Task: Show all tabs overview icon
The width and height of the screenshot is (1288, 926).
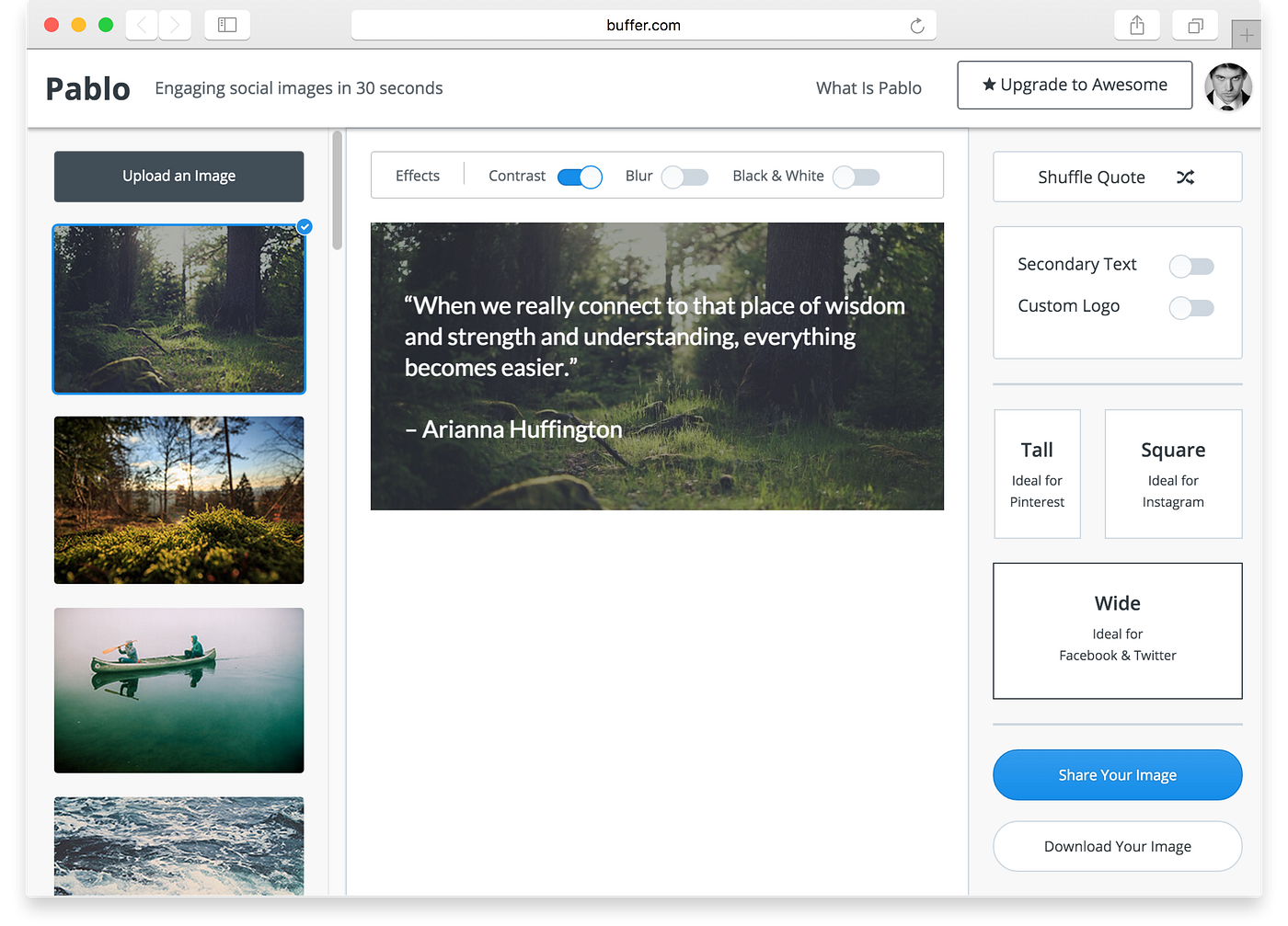Action: click(x=1195, y=26)
